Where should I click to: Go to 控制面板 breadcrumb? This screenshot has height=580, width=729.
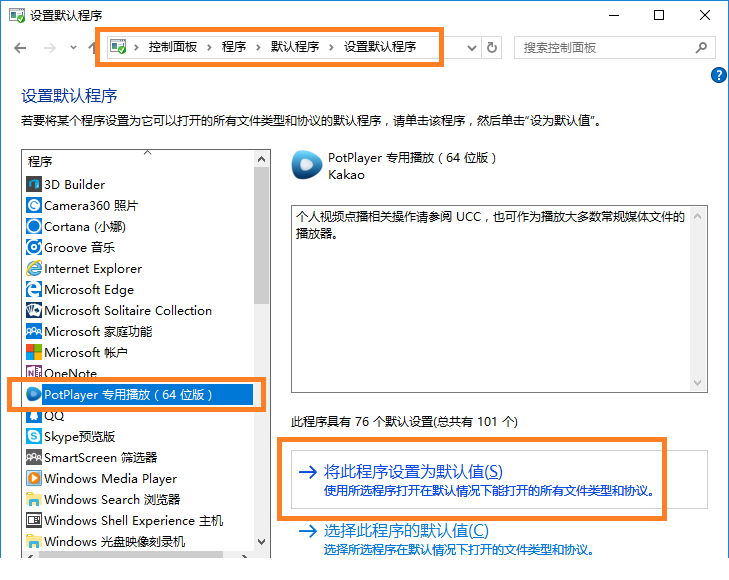tap(173, 47)
